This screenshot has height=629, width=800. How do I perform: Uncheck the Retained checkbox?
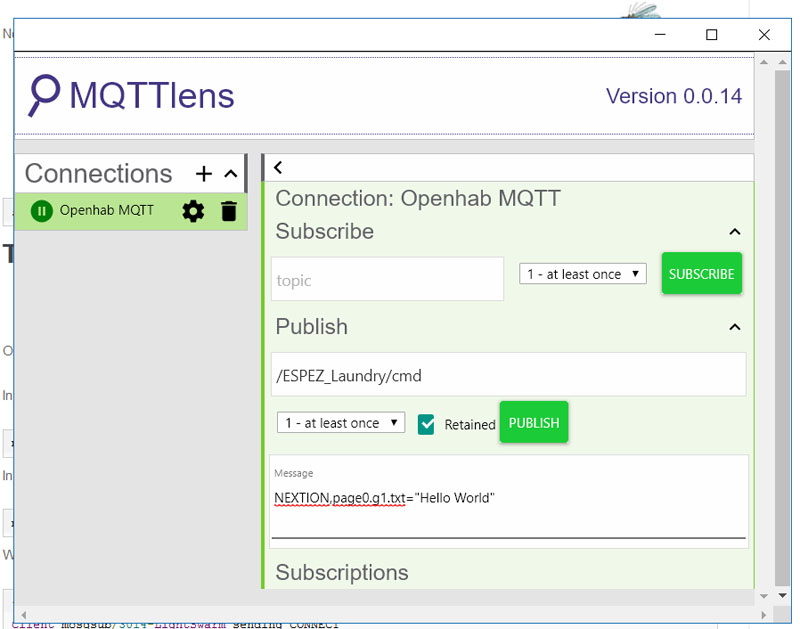pos(426,424)
